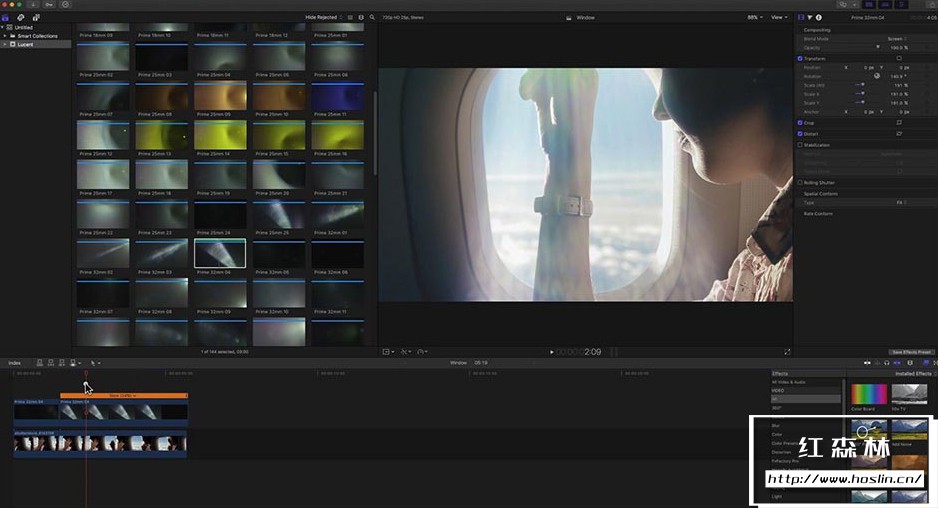Show the Inspector panel toolbar button
This screenshot has width=938, height=508.
pos(901,4)
